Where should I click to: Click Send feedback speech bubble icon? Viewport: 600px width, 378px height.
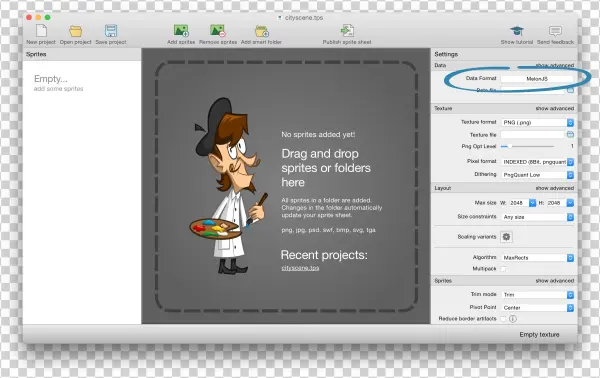point(555,31)
